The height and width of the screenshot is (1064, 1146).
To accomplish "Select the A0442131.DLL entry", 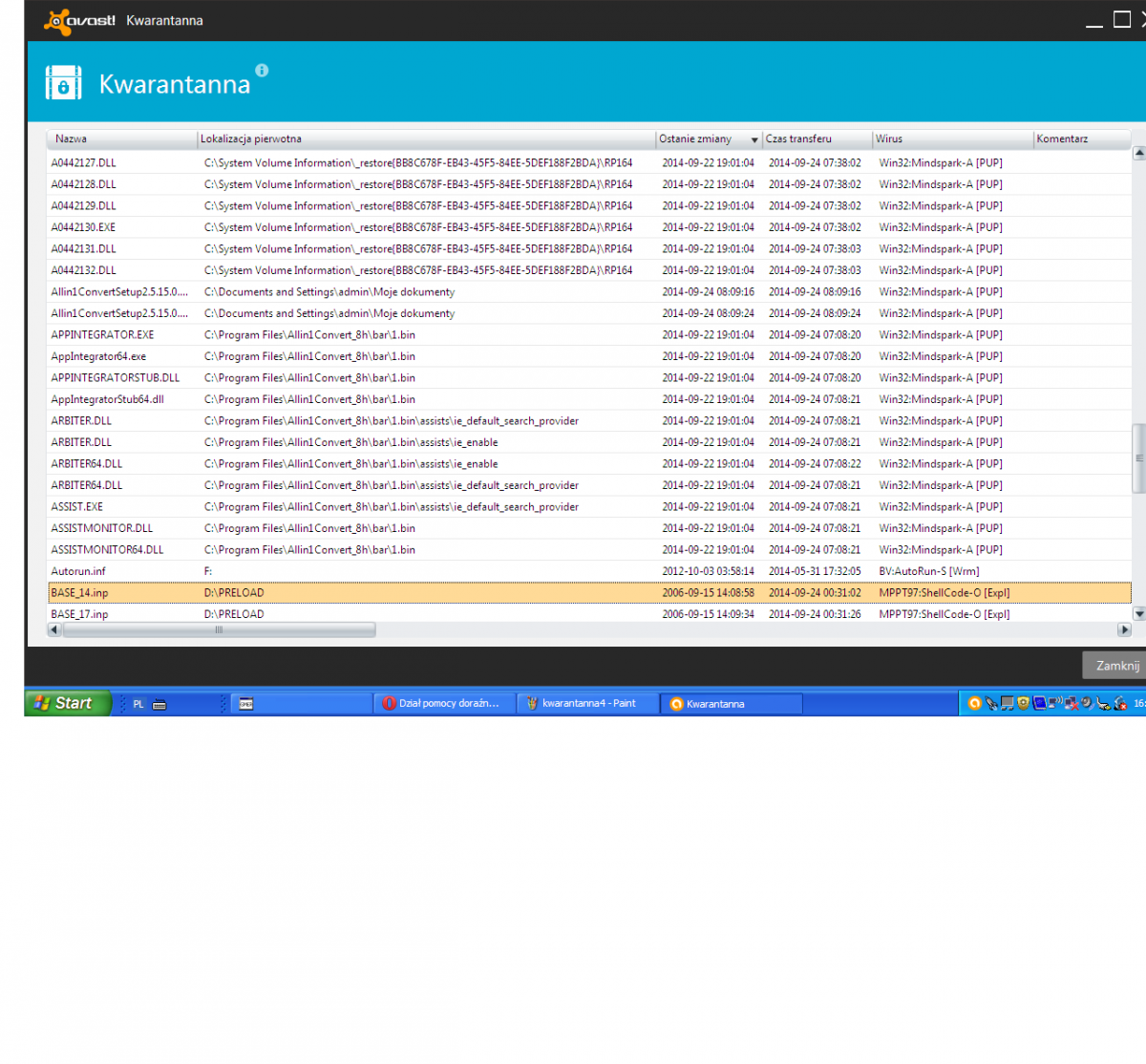I will 589,249.
